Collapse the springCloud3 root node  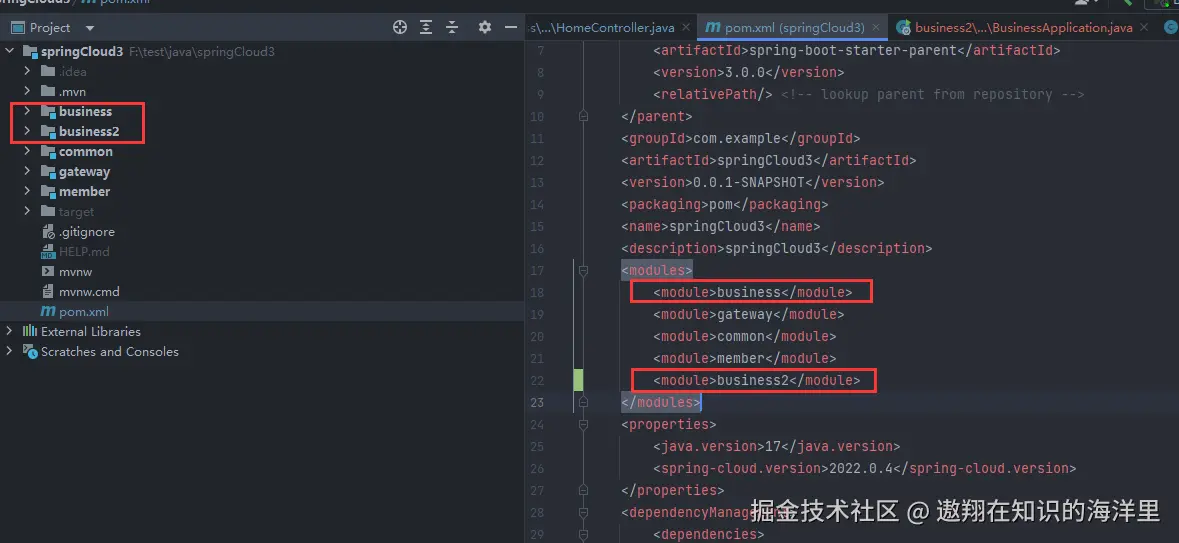10,52
